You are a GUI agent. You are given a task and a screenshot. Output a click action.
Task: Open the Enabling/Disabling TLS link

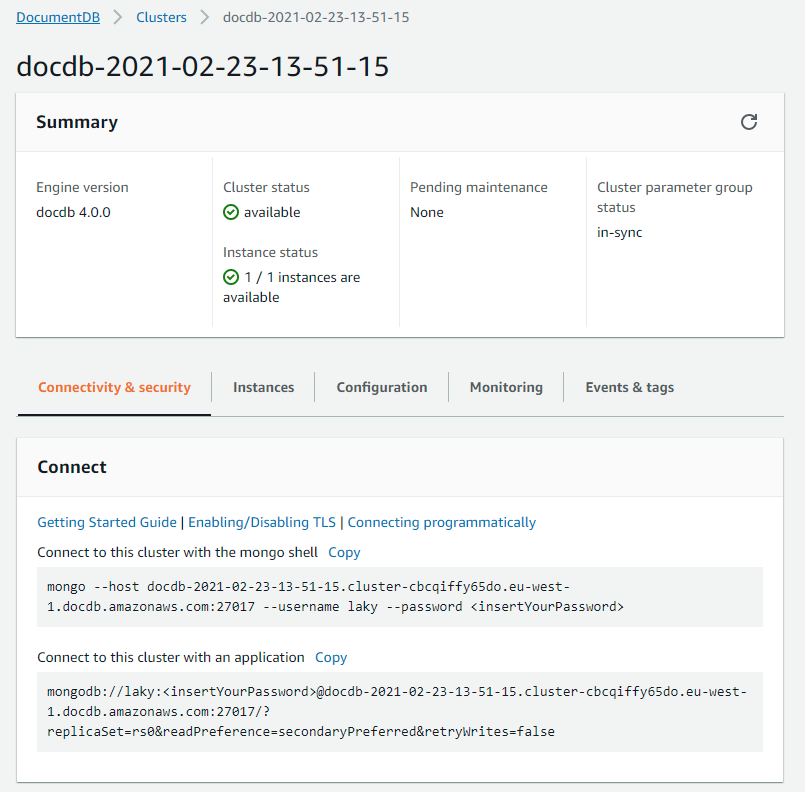click(x=262, y=522)
